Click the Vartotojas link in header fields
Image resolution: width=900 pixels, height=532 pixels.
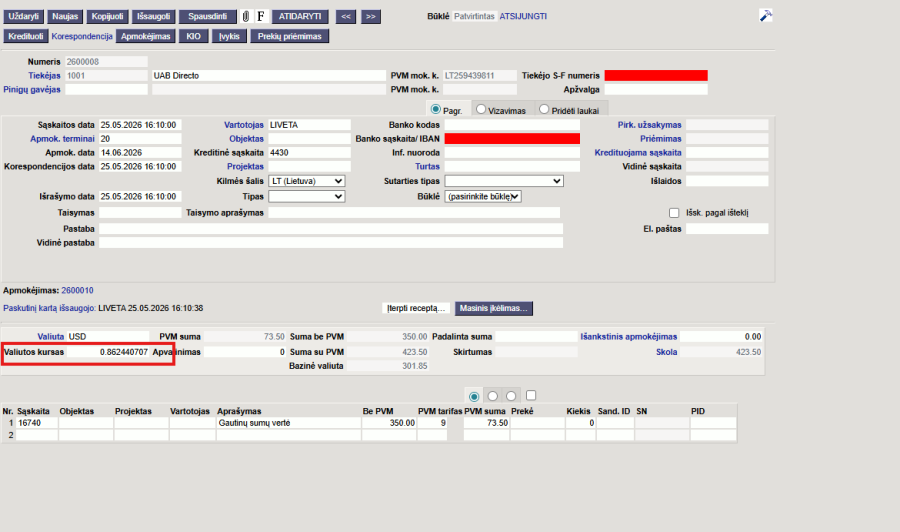pyautogui.click(x=244, y=125)
